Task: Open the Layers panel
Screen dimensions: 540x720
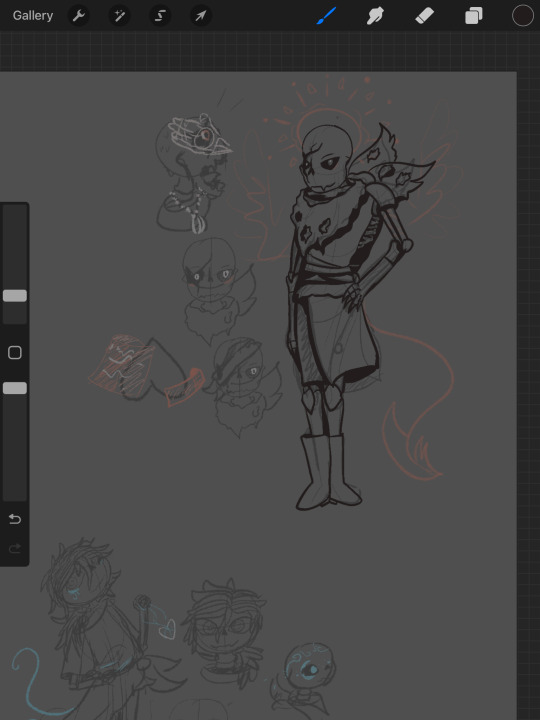Action: click(473, 16)
